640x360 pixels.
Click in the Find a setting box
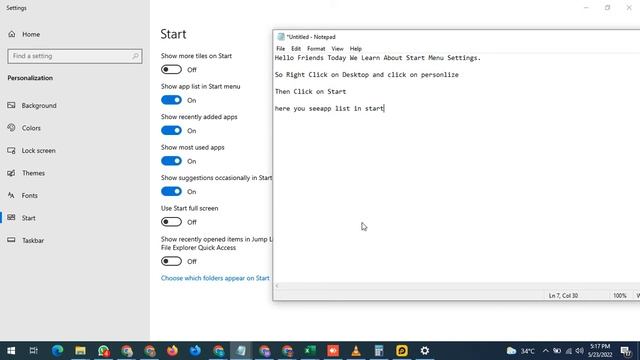point(75,56)
